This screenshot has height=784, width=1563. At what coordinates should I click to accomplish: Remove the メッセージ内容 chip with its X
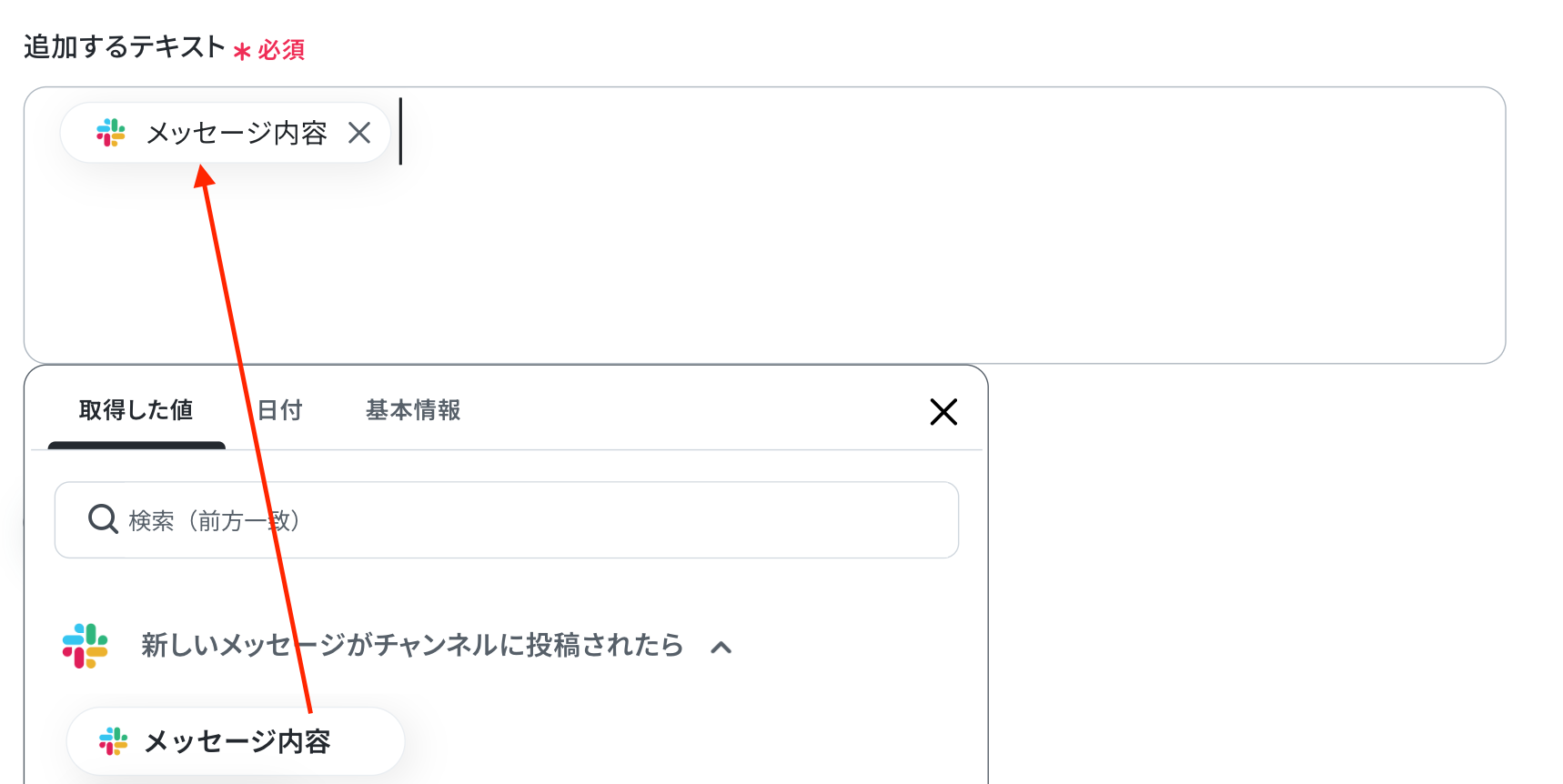359,133
